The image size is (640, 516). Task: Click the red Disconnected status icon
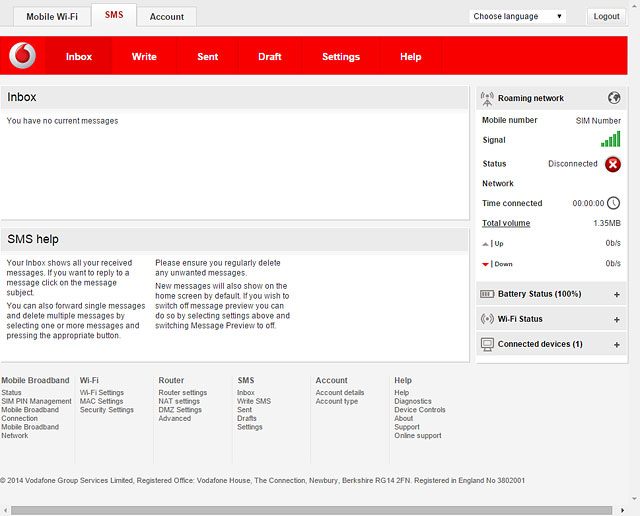(x=613, y=164)
